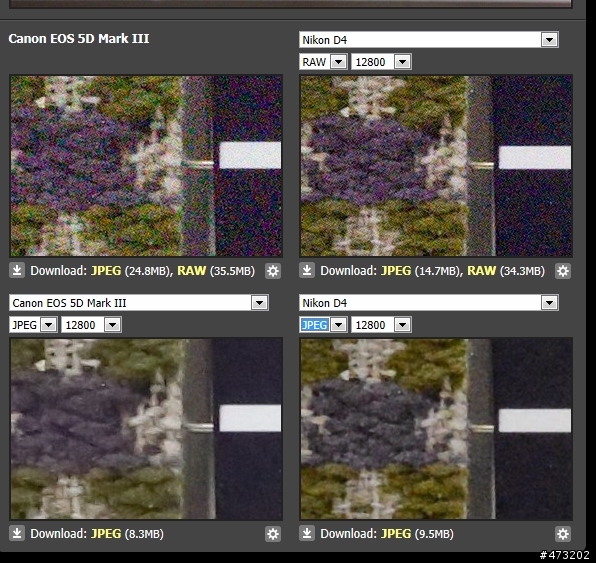
Task: Open gear settings in JPEG (9.5MB) row
Action: pos(563,534)
